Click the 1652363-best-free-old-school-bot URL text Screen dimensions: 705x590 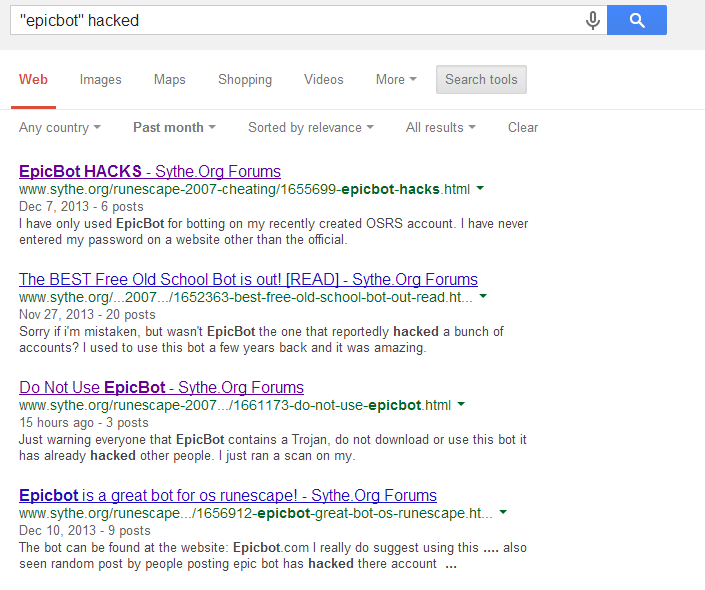click(x=245, y=297)
